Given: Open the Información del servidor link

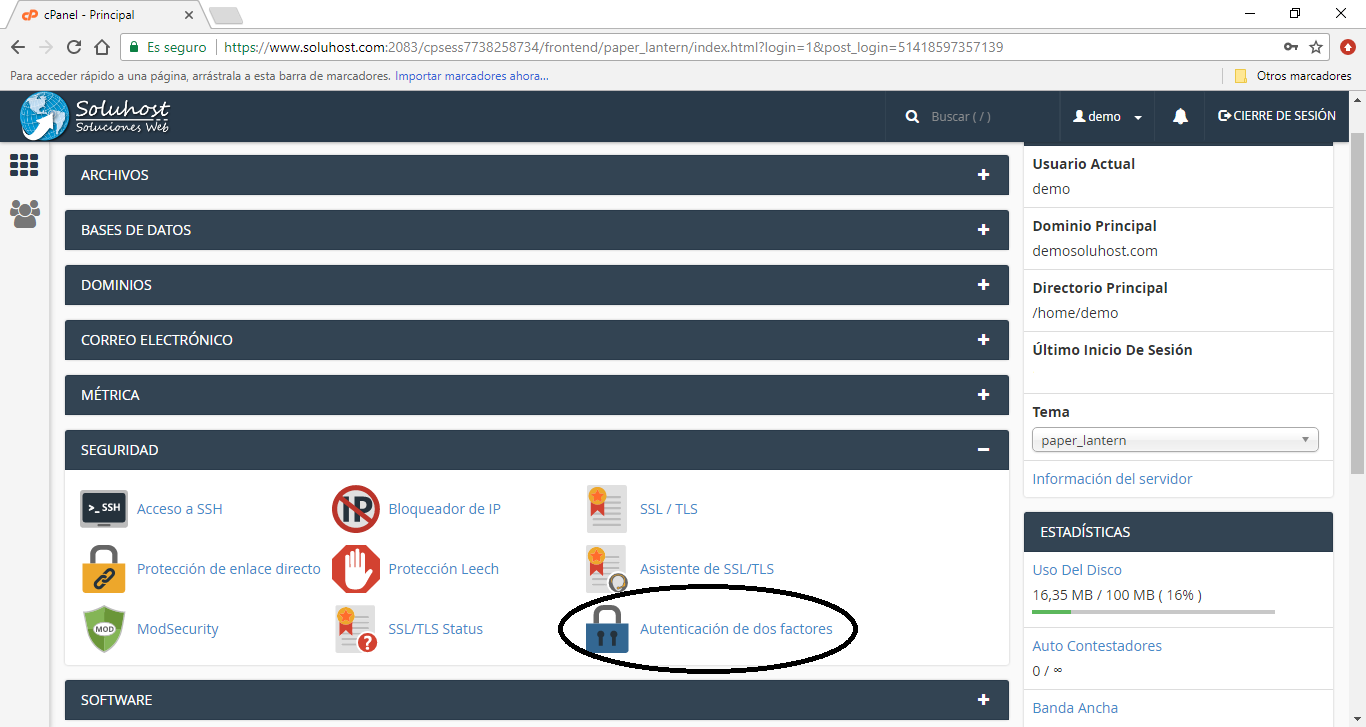Looking at the screenshot, I should click(x=1112, y=479).
